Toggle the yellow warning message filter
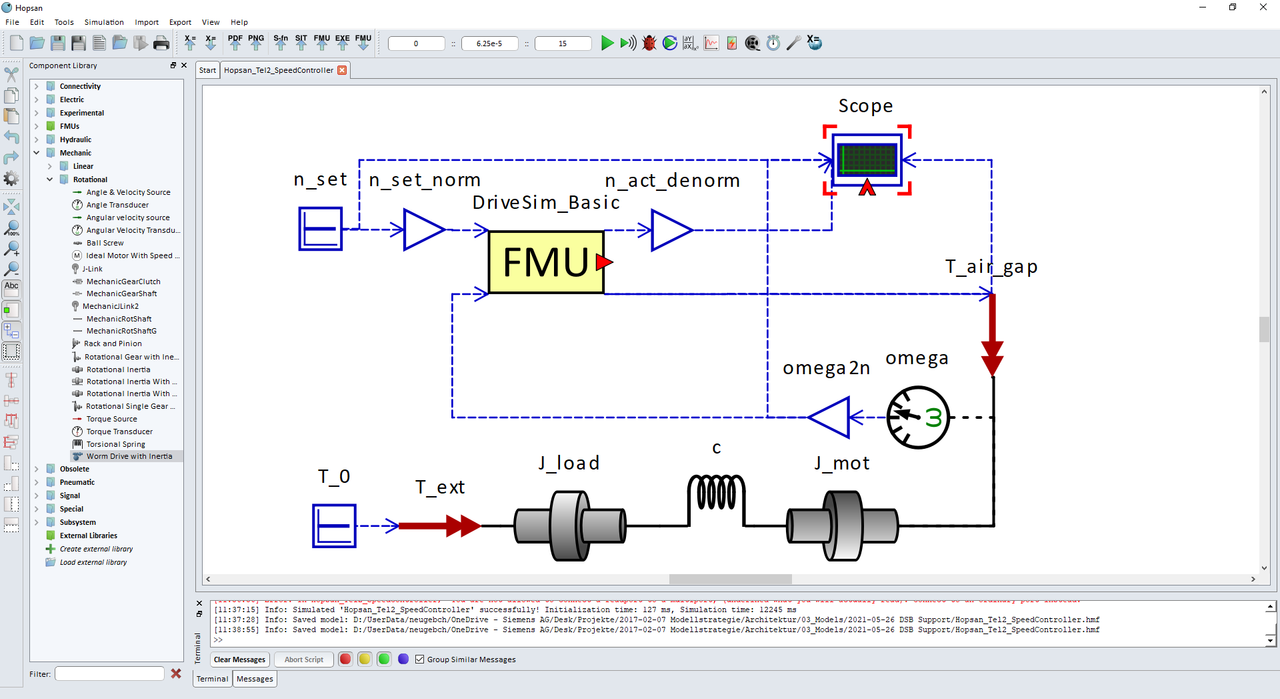 point(364,659)
